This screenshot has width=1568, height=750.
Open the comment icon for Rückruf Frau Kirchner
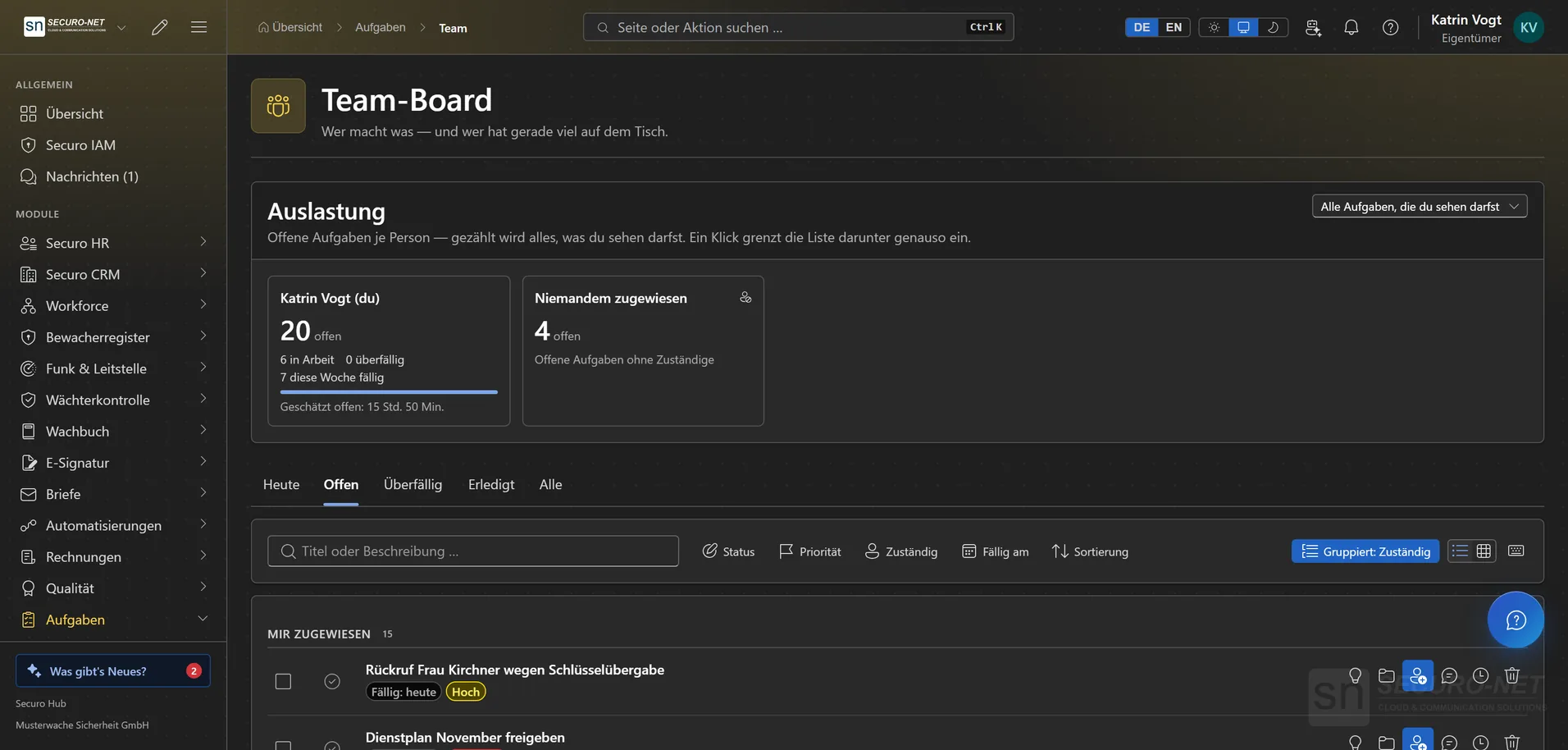(x=1449, y=676)
